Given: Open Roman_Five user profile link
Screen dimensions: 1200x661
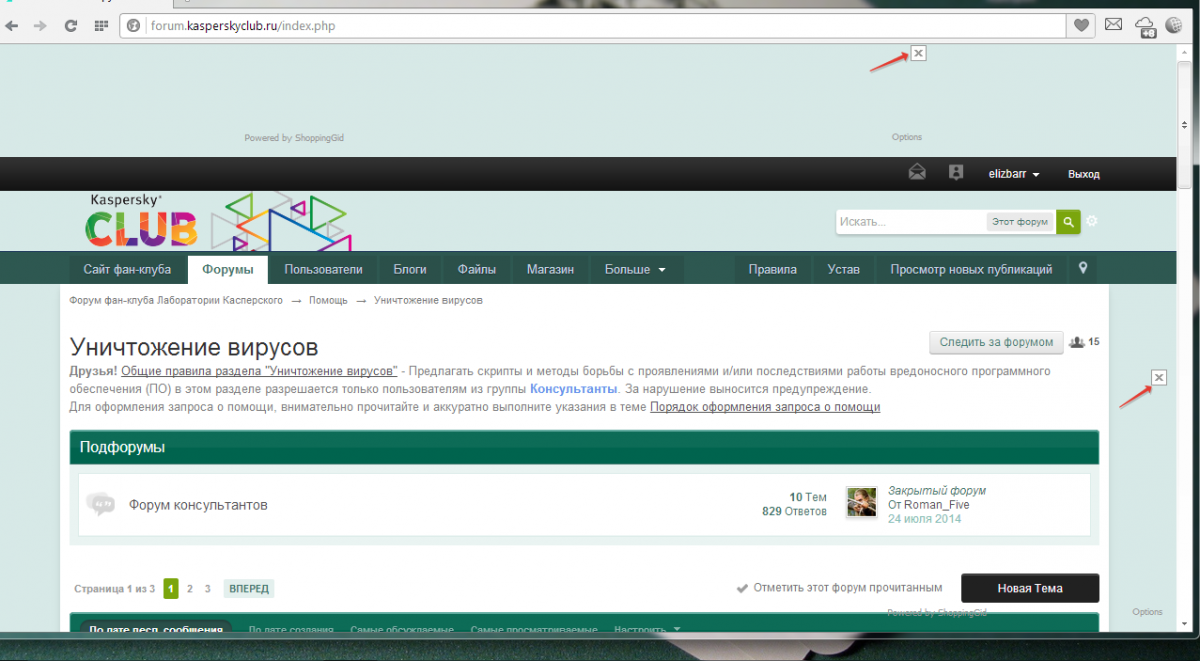Looking at the screenshot, I should [936, 505].
